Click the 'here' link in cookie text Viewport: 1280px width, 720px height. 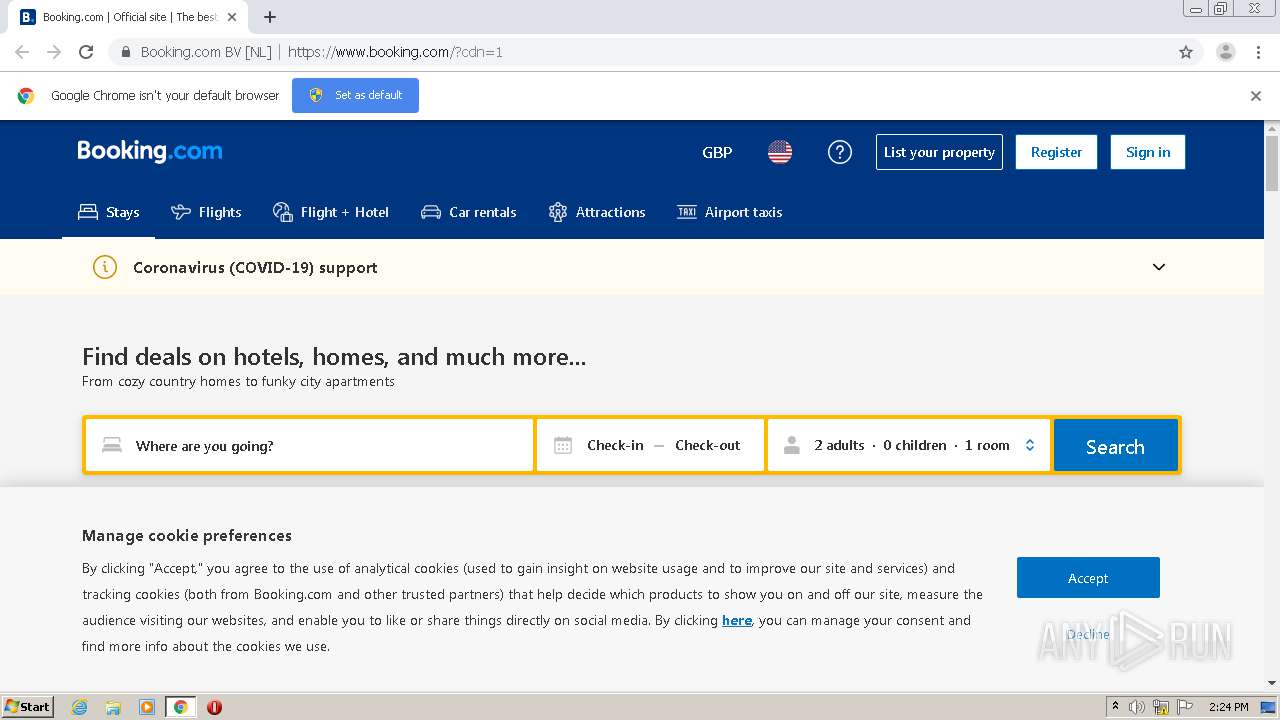(737, 620)
